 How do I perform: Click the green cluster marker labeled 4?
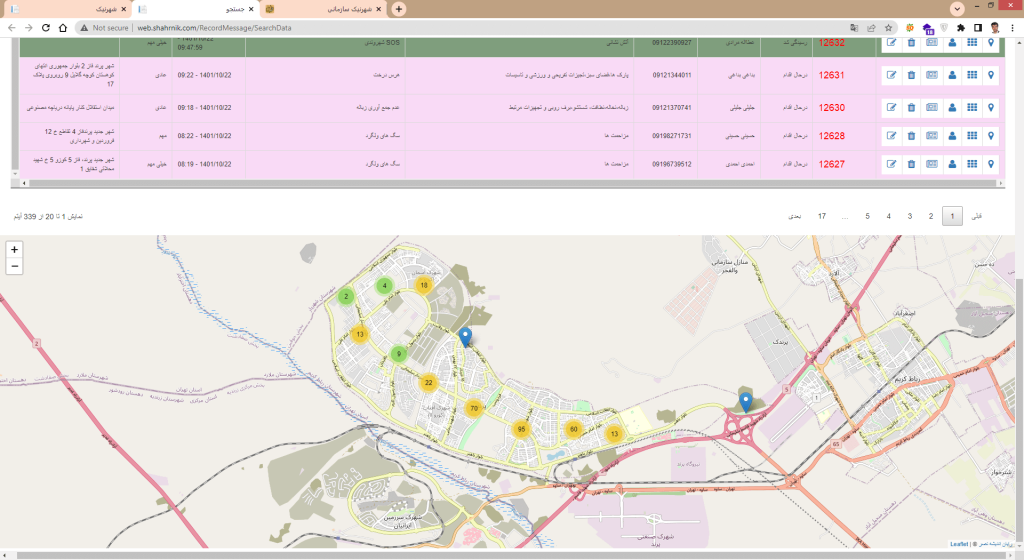coord(384,286)
